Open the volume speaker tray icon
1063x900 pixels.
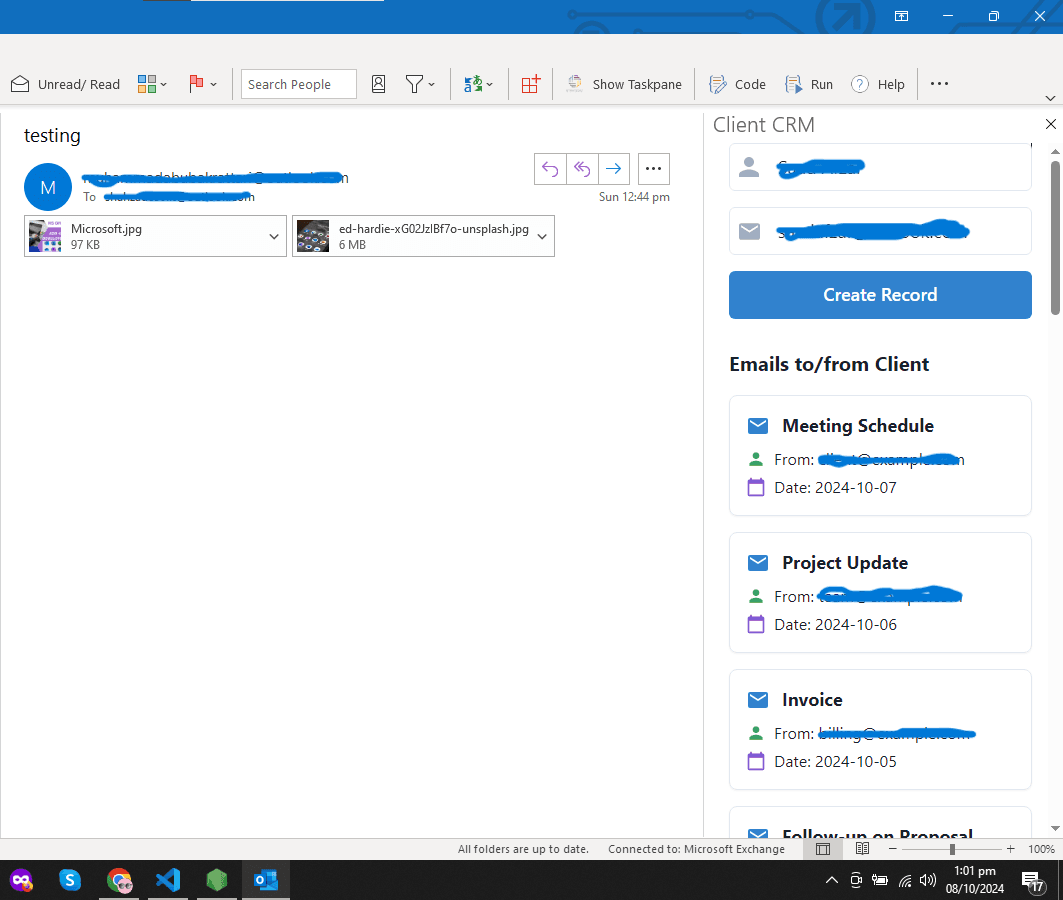point(927,880)
